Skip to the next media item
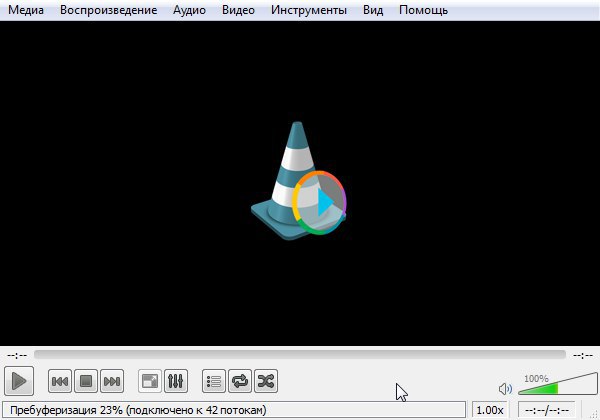Viewport: 600px width, 420px height. pyautogui.click(x=112, y=381)
